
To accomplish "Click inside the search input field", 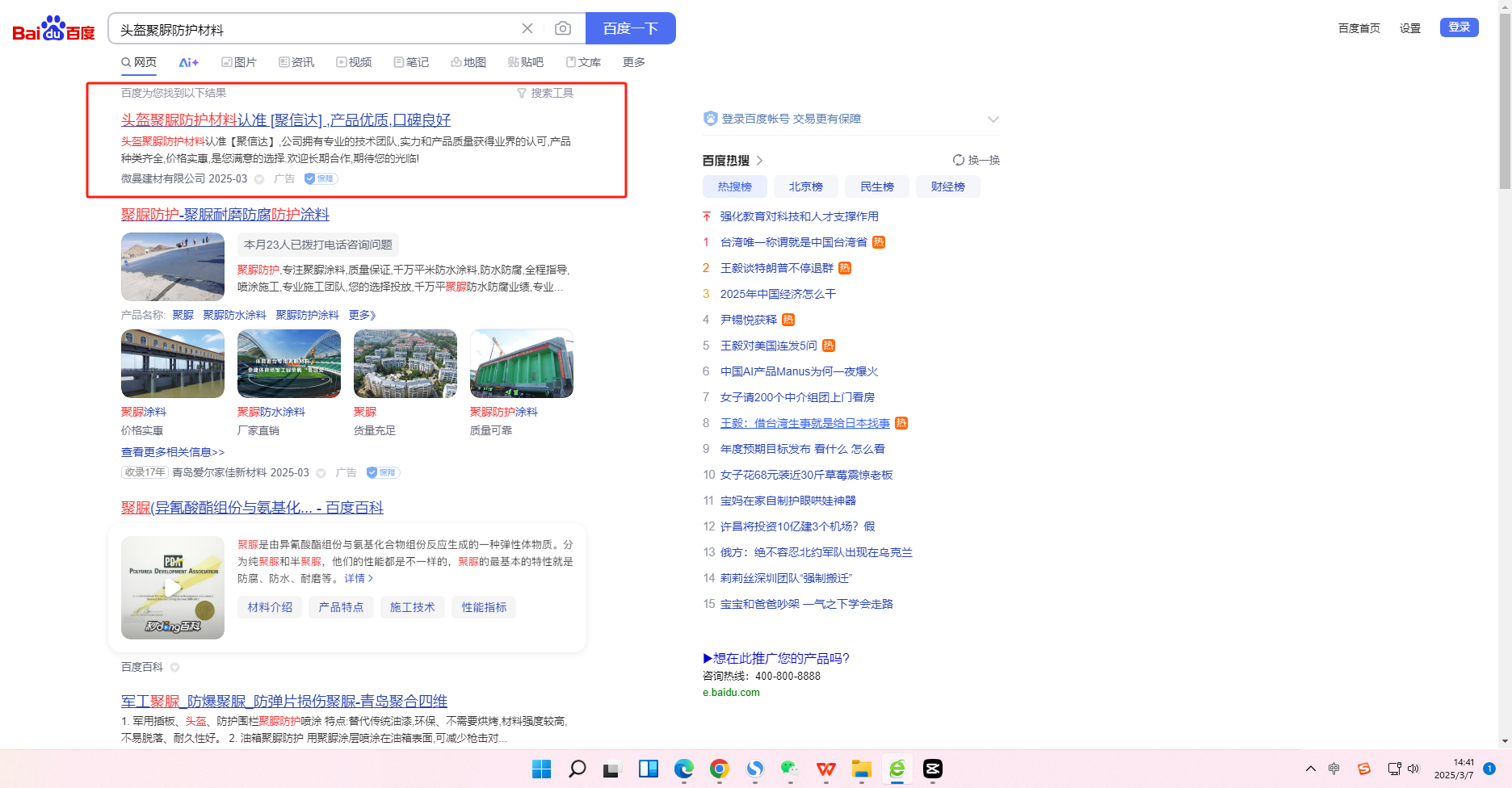I will click(315, 30).
